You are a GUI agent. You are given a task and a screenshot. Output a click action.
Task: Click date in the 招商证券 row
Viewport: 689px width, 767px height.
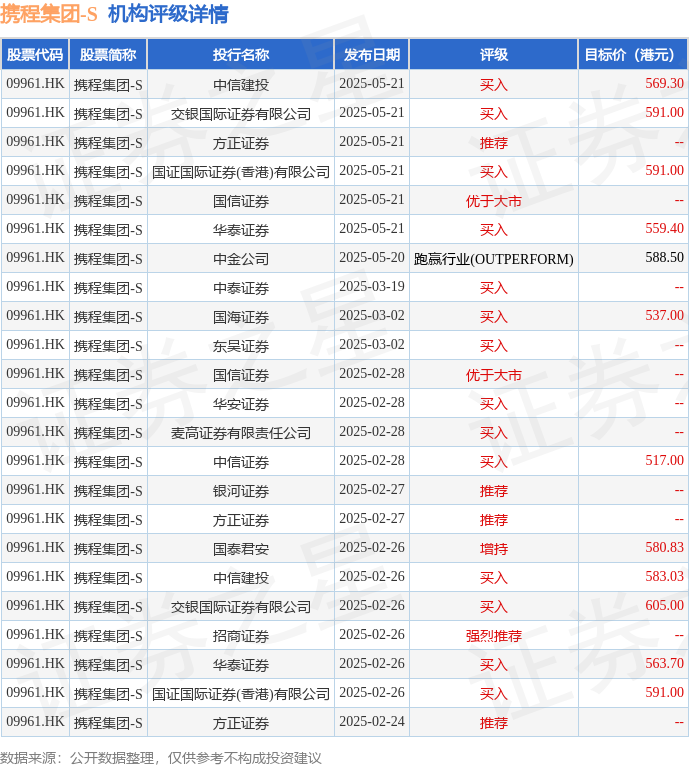point(372,635)
